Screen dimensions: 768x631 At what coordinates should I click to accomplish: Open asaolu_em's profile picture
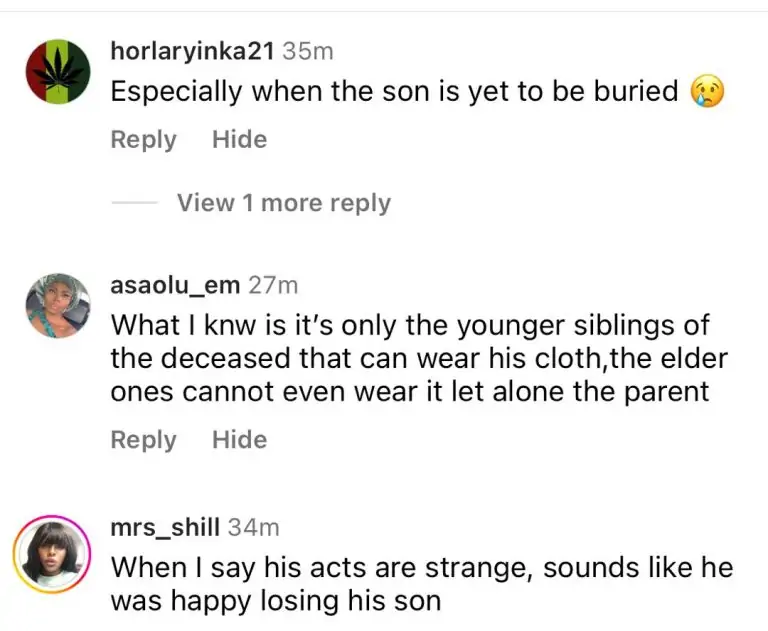(x=55, y=306)
